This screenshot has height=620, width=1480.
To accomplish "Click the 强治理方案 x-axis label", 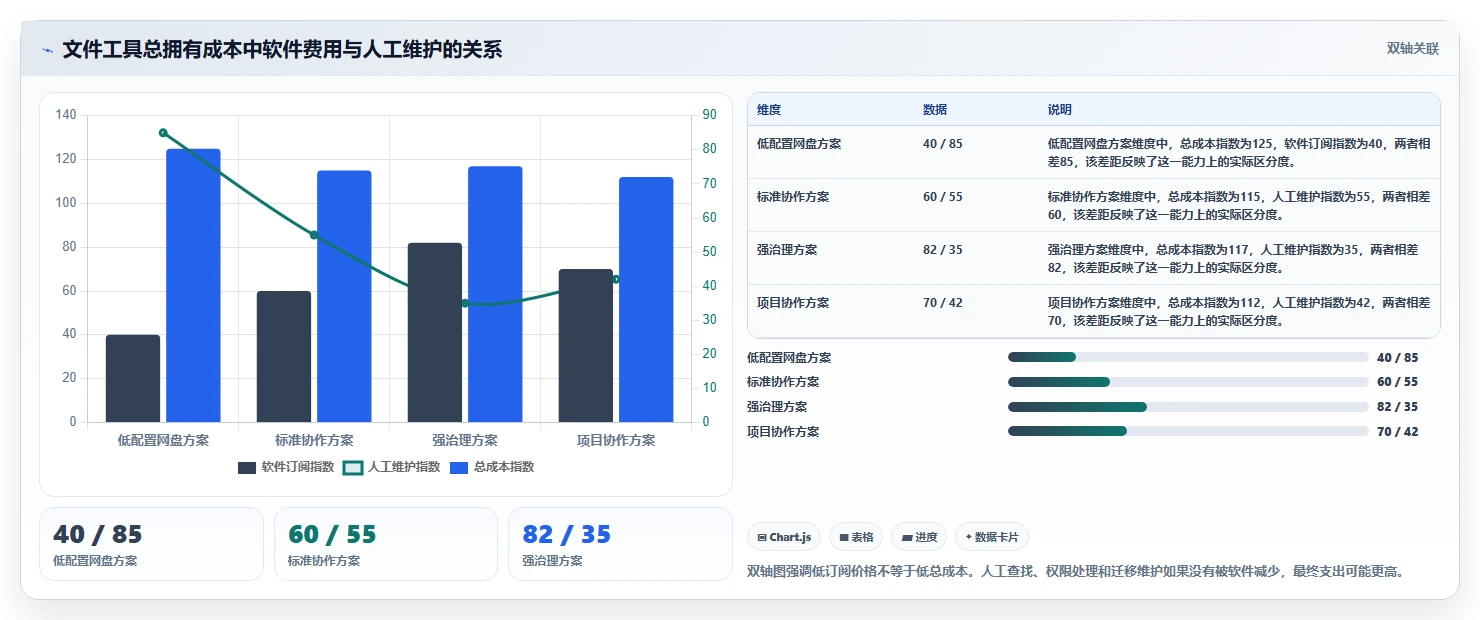I will click(465, 440).
